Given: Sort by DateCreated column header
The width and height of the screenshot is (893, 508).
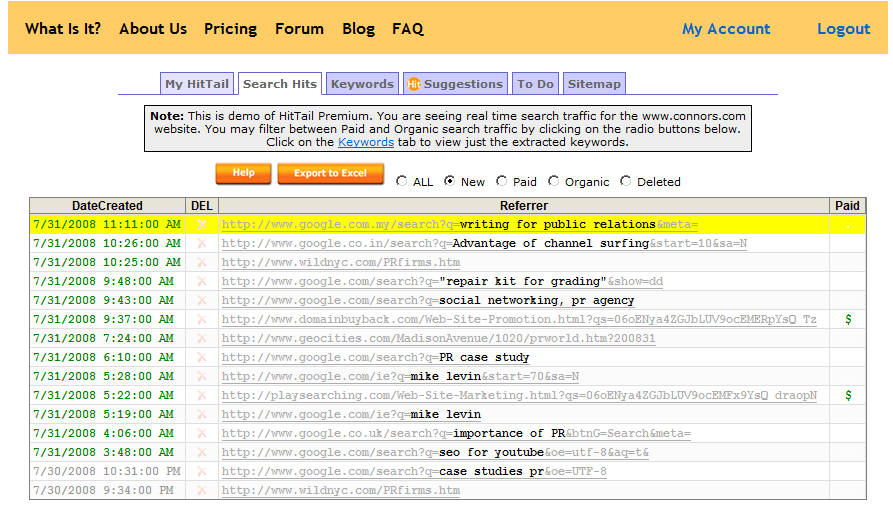Looking at the screenshot, I should point(108,206).
